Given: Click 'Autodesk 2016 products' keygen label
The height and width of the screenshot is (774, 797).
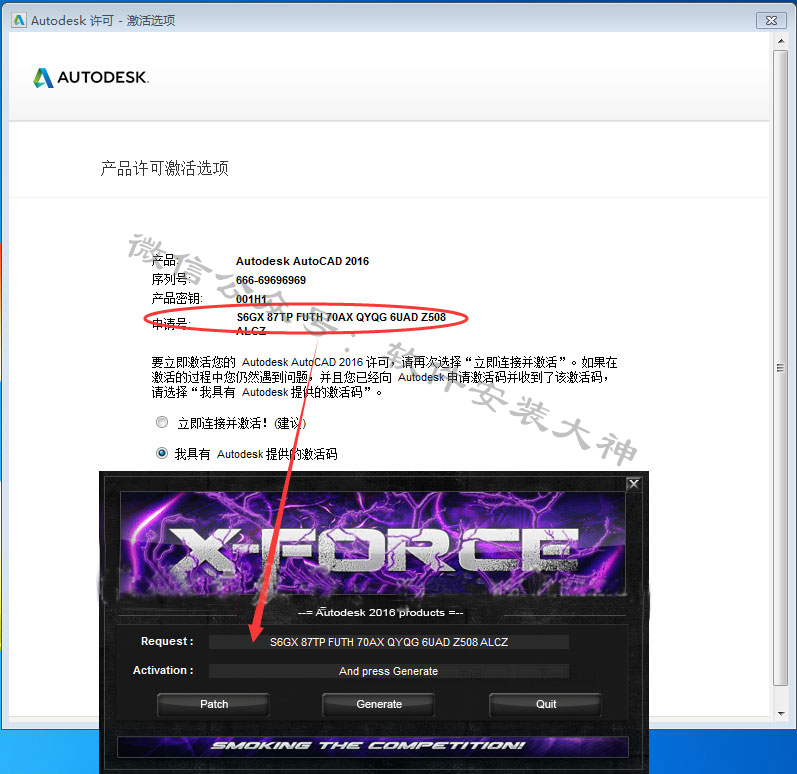Looking at the screenshot, I should coord(381,612).
